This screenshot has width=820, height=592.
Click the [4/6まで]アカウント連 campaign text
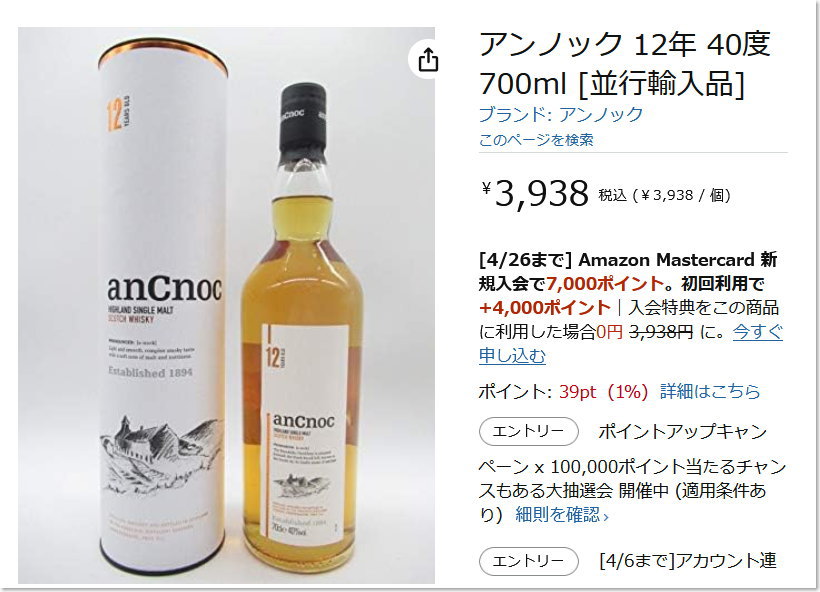tap(688, 561)
